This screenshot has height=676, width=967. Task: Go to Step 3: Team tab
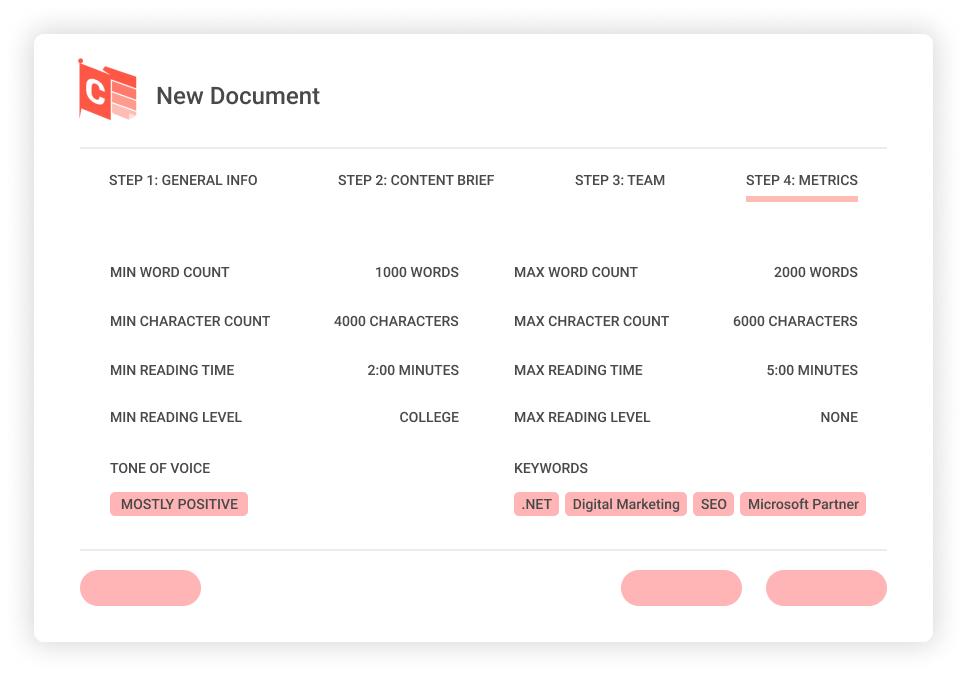point(620,181)
